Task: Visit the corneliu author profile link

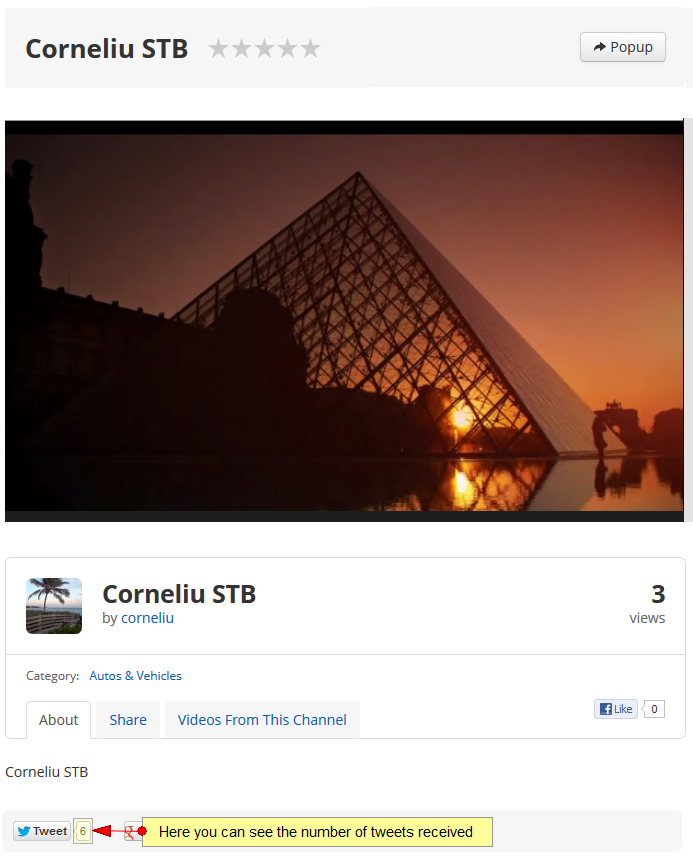Action: point(147,618)
